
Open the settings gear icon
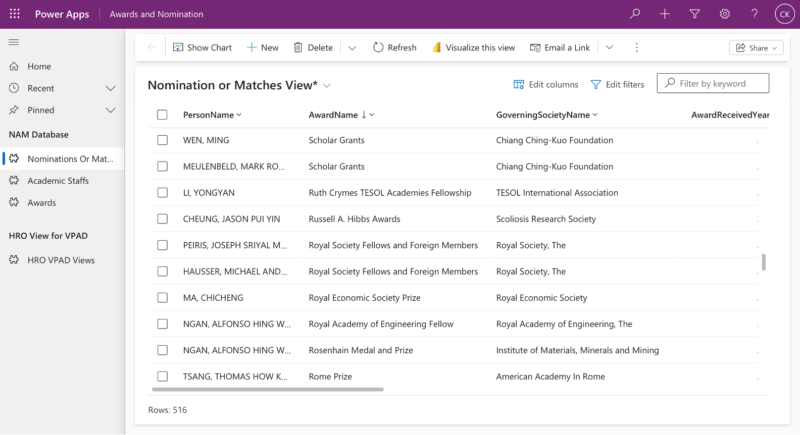[x=724, y=14]
